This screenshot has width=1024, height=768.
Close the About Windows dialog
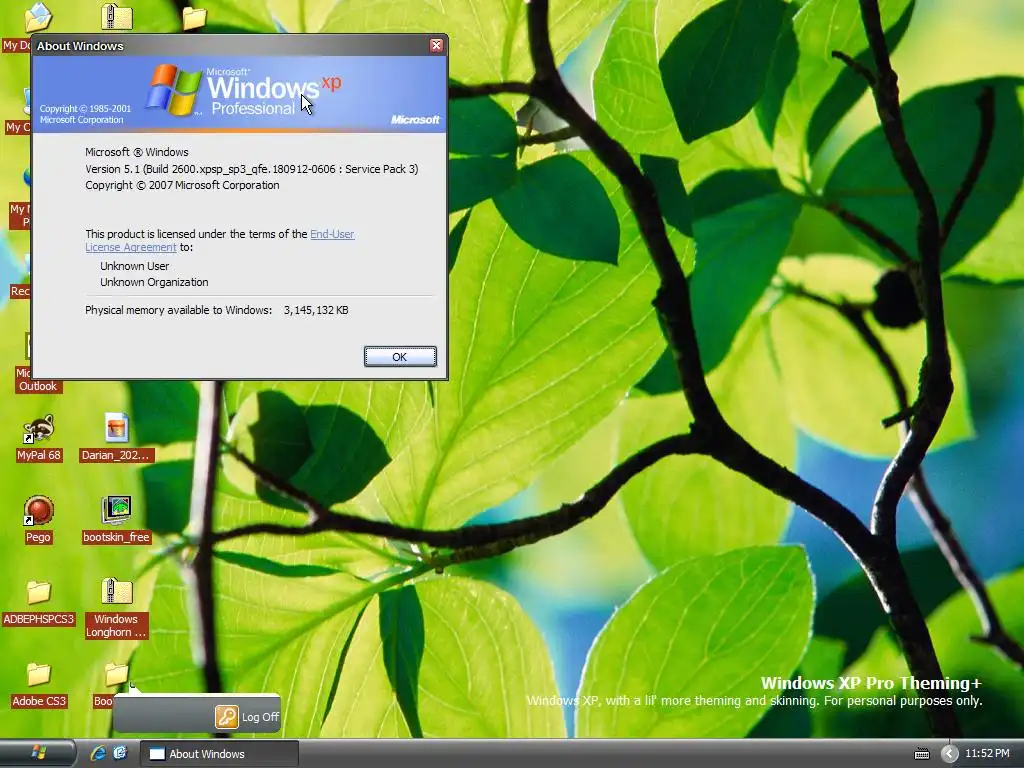click(x=436, y=45)
